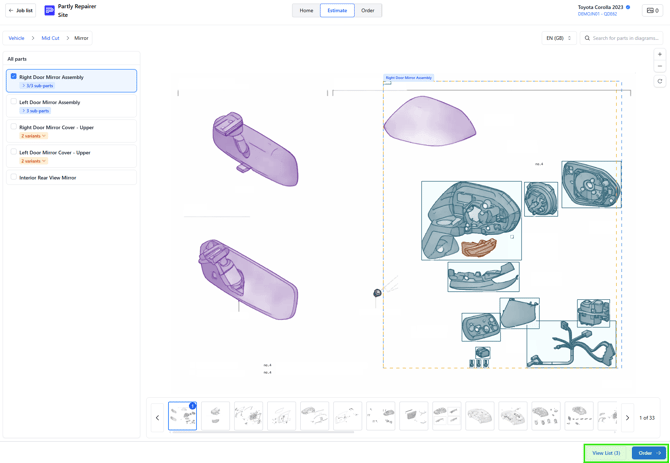Go to Vehicle in the breadcrumb

pyautogui.click(x=16, y=38)
